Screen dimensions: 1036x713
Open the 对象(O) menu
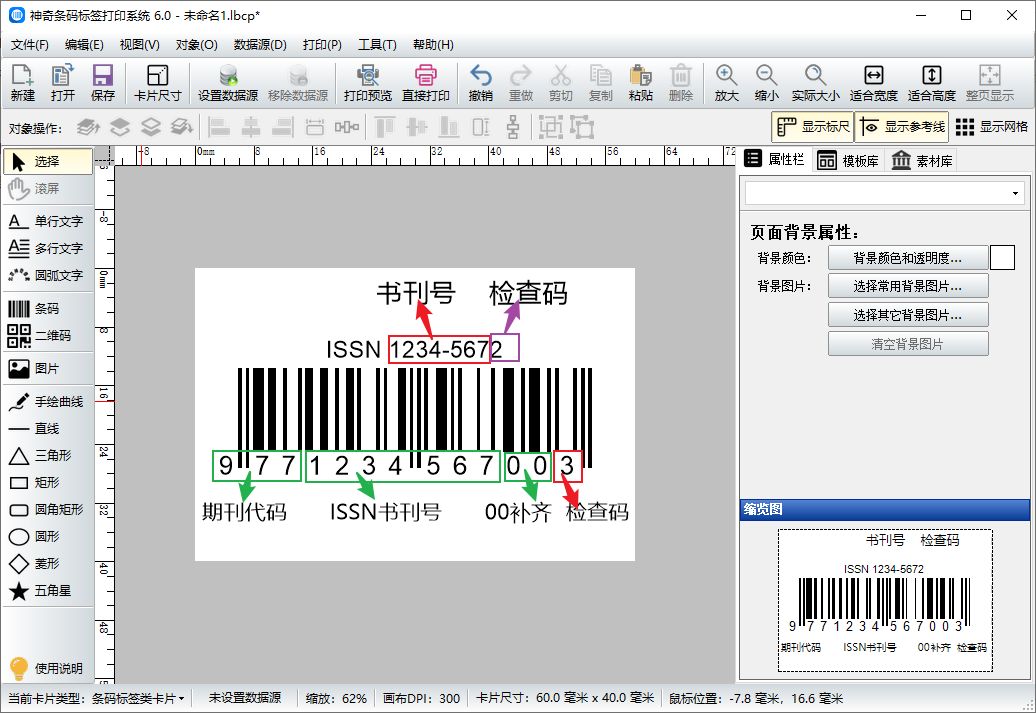196,45
